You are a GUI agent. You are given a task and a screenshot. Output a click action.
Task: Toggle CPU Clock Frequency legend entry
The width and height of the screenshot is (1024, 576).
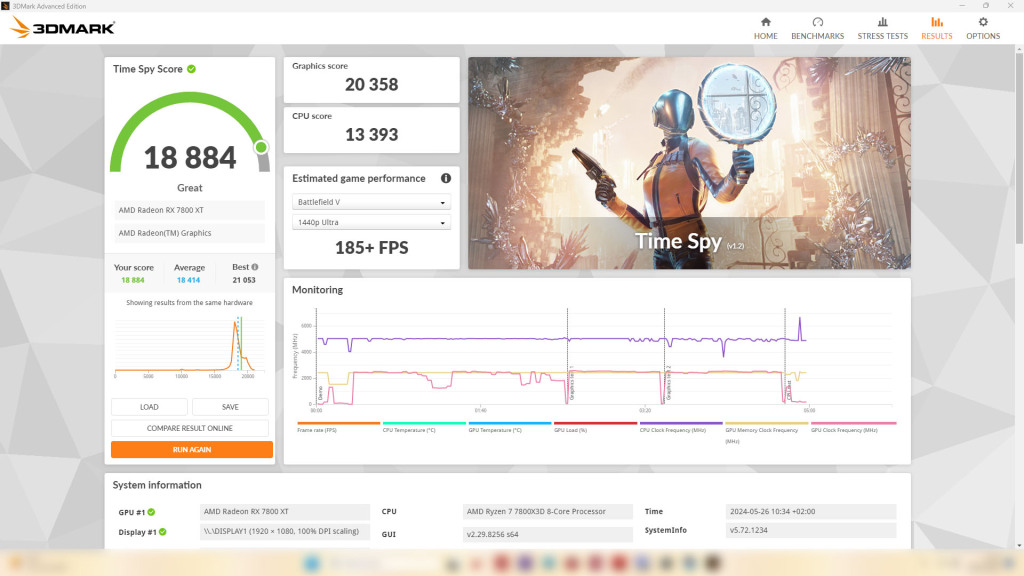click(x=680, y=427)
